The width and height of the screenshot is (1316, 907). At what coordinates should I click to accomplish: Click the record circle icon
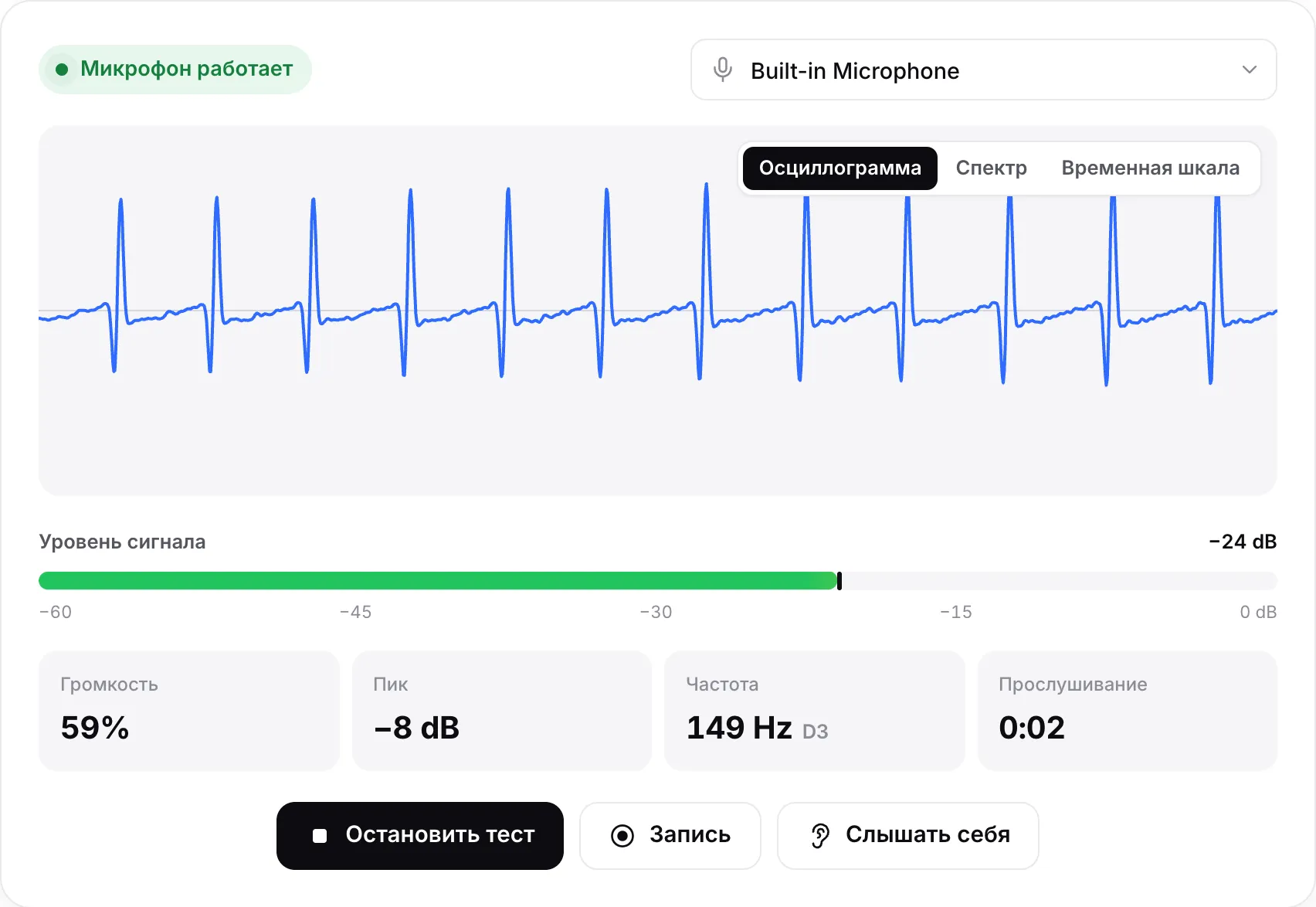point(622,835)
